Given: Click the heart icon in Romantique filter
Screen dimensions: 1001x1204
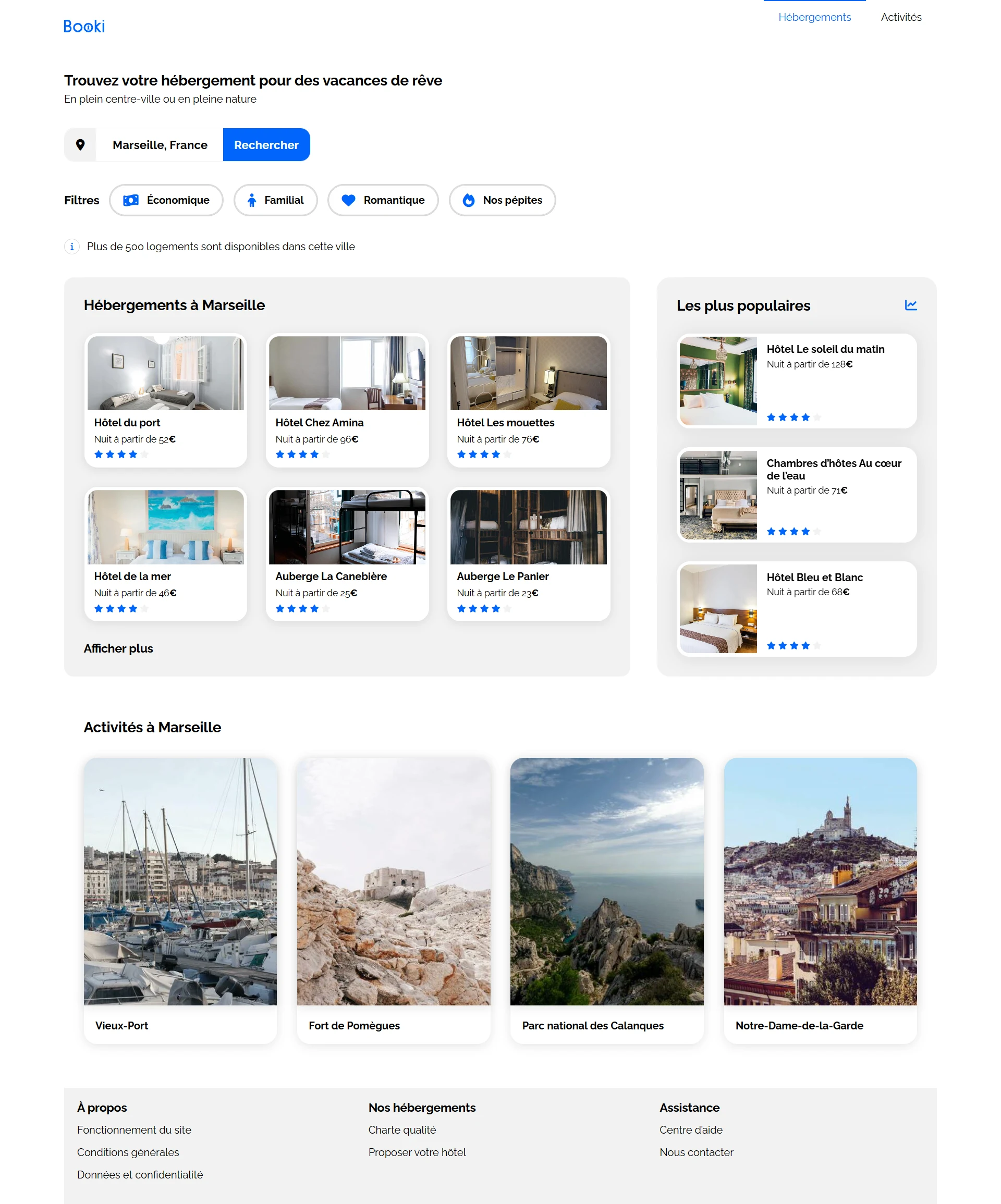Looking at the screenshot, I should coord(348,200).
